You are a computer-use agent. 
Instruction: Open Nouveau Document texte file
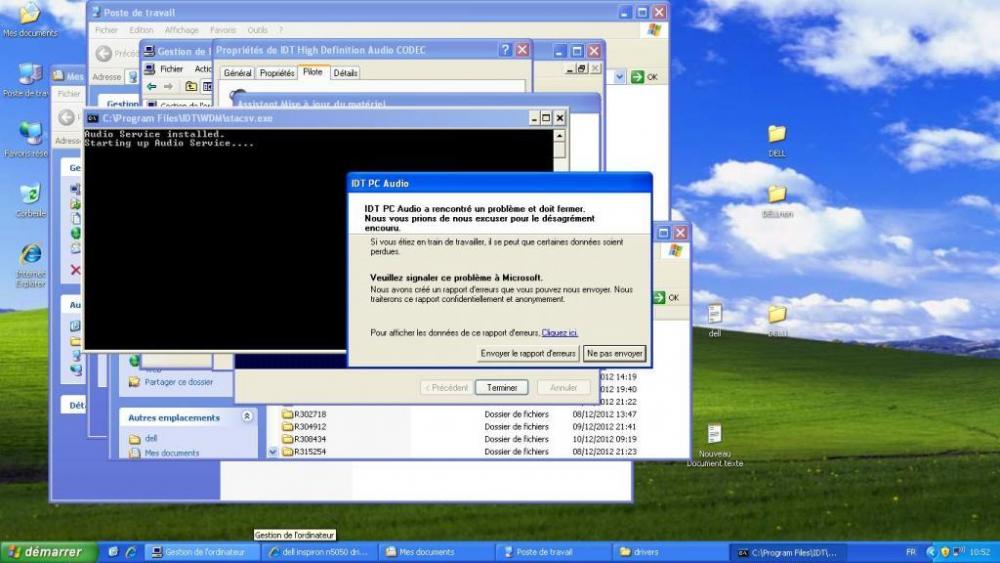pyautogui.click(x=714, y=434)
